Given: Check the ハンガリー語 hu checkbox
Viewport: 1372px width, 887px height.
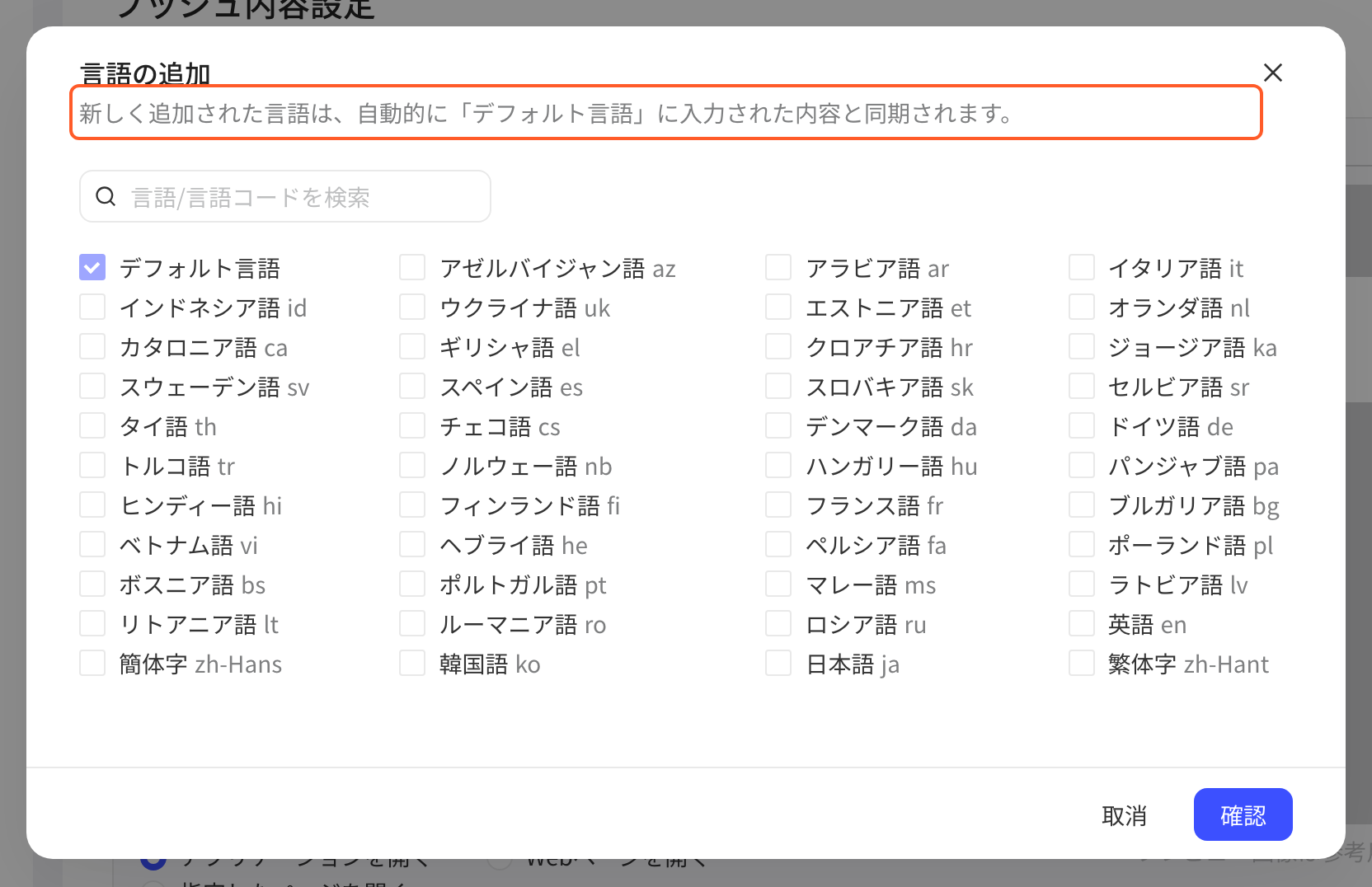Looking at the screenshot, I should coord(778,465).
